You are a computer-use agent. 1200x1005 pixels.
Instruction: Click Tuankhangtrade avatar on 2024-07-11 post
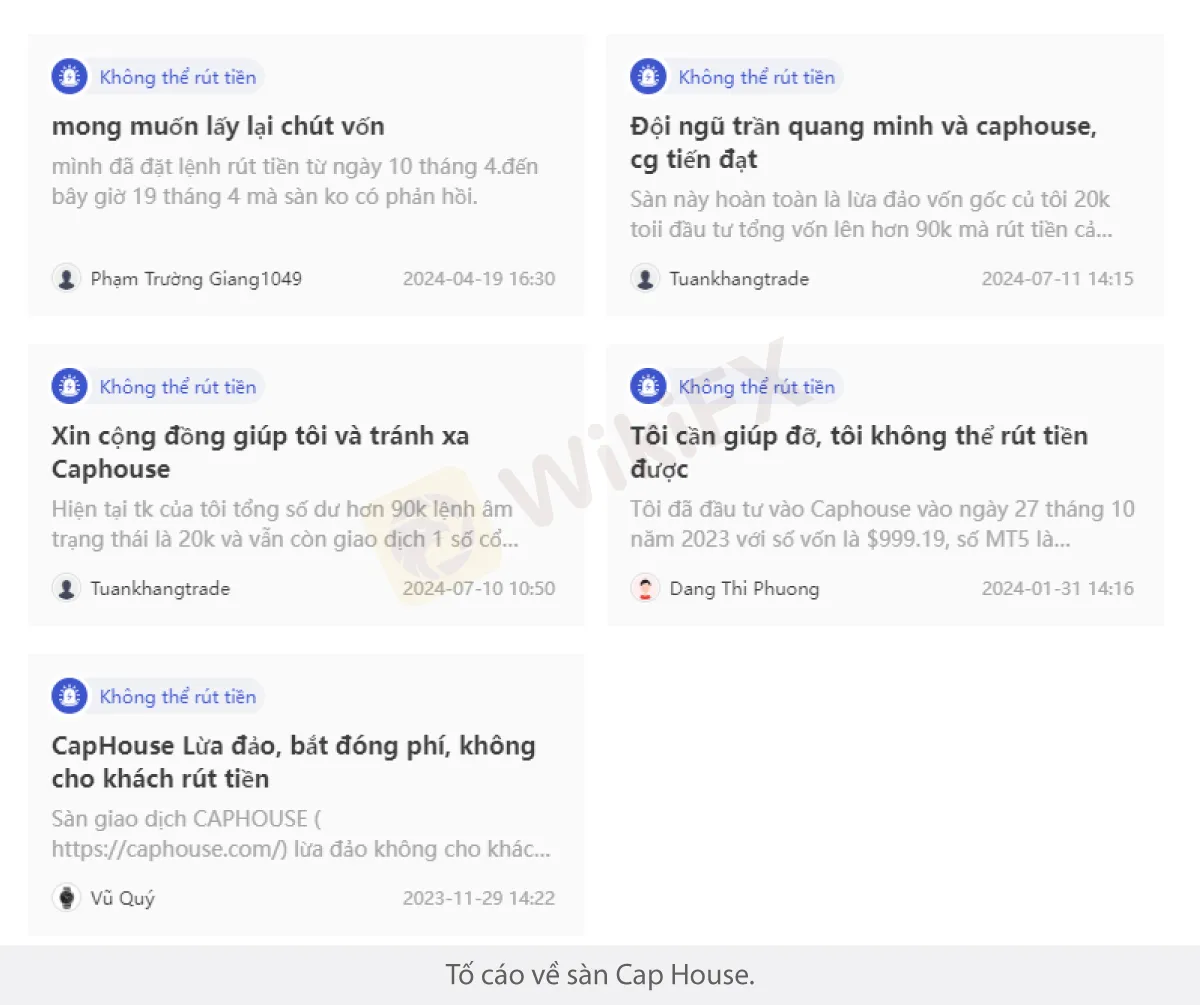click(x=645, y=278)
